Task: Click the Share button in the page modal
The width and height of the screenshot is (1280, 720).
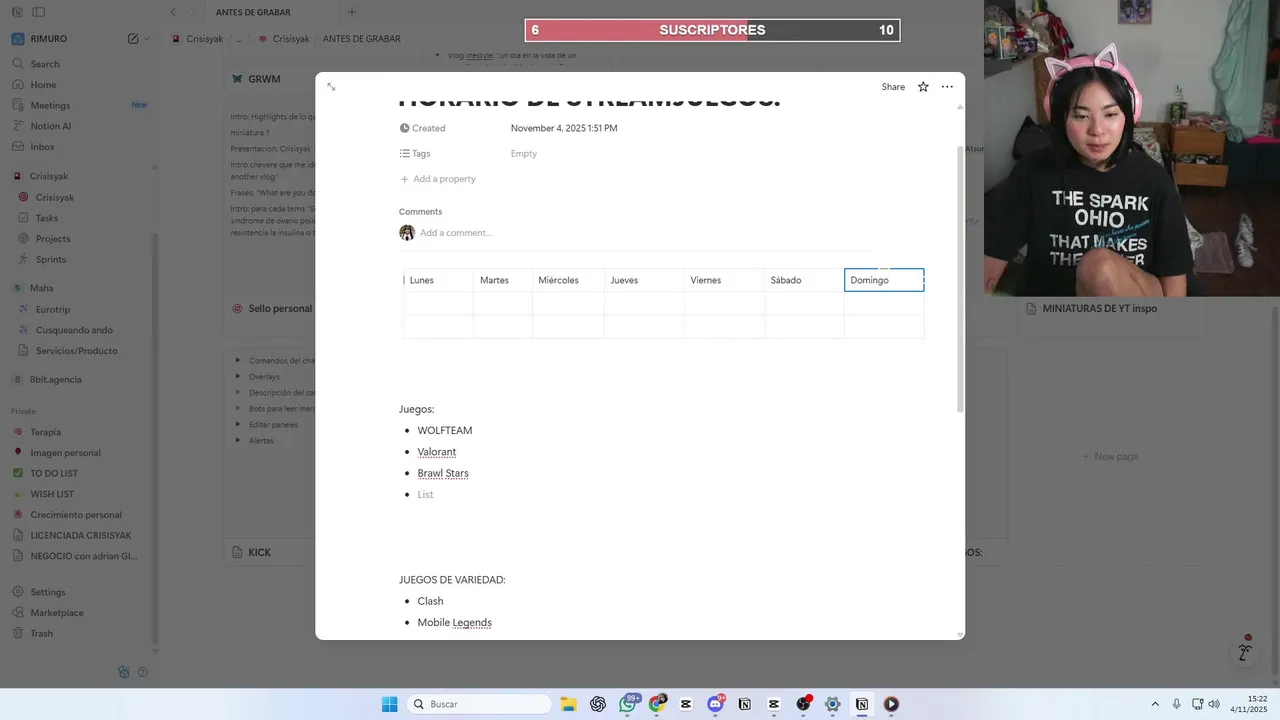Action: (x=893, y=87)
